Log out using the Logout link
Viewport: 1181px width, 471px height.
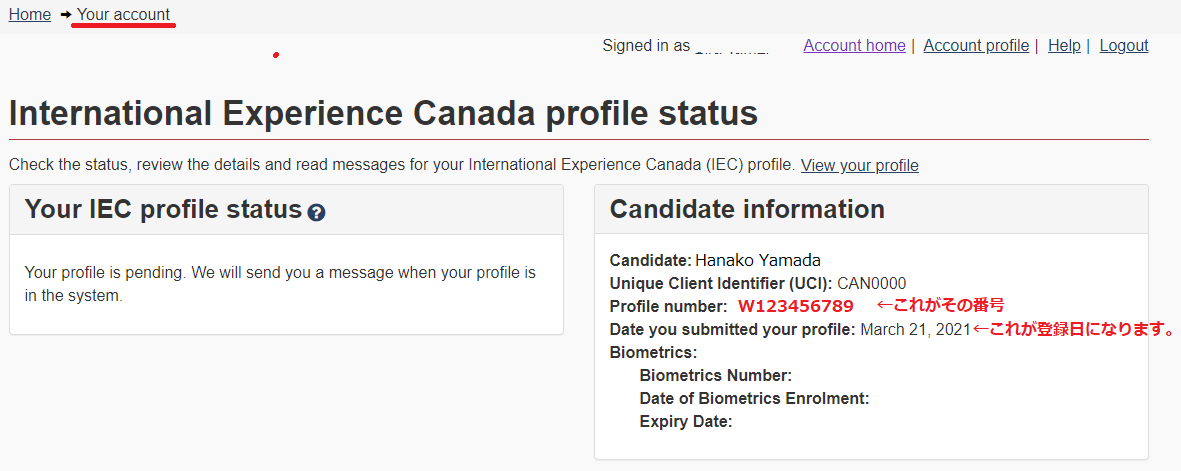[x=1124, y=45]
